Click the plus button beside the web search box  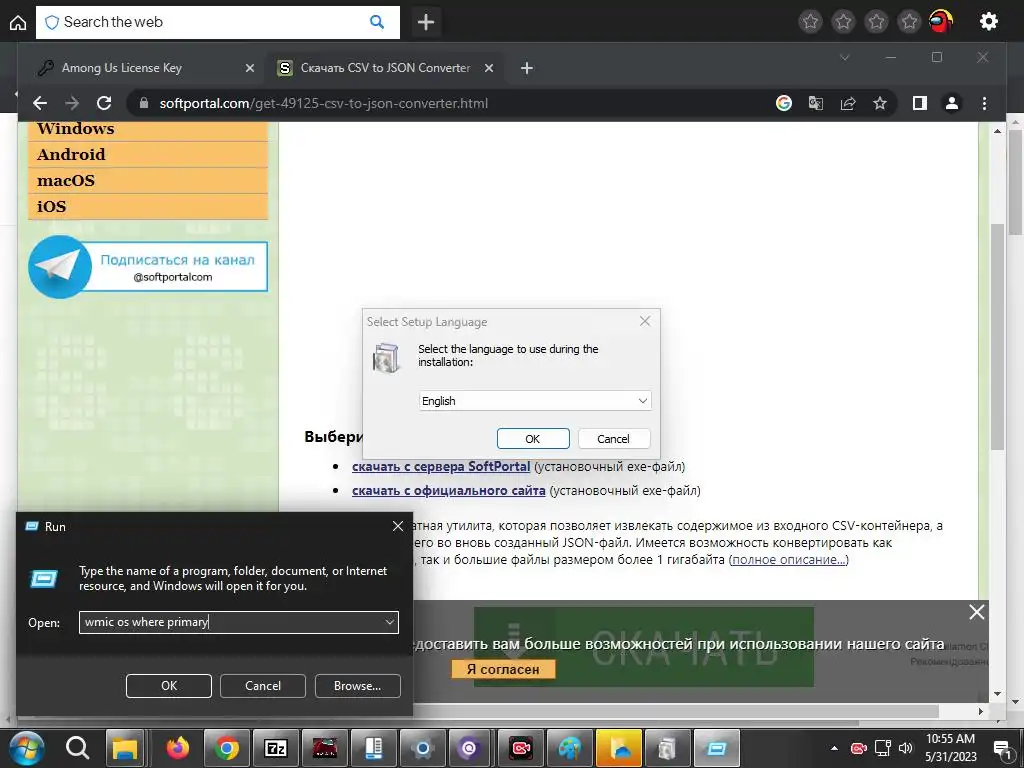click(x=426, y=22)
